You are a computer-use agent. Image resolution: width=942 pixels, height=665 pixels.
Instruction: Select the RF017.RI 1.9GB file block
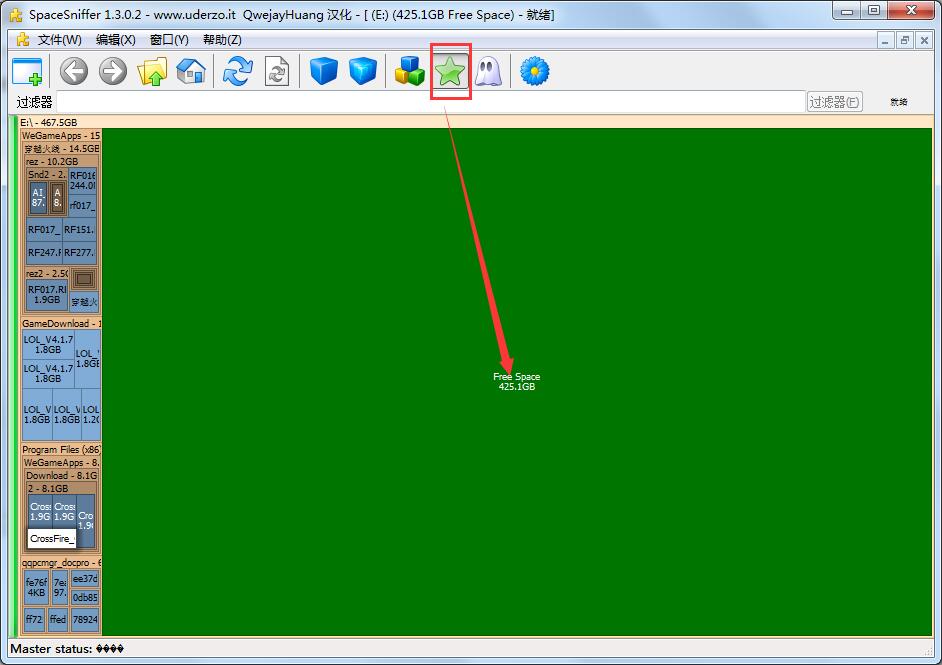coord(47,294)
